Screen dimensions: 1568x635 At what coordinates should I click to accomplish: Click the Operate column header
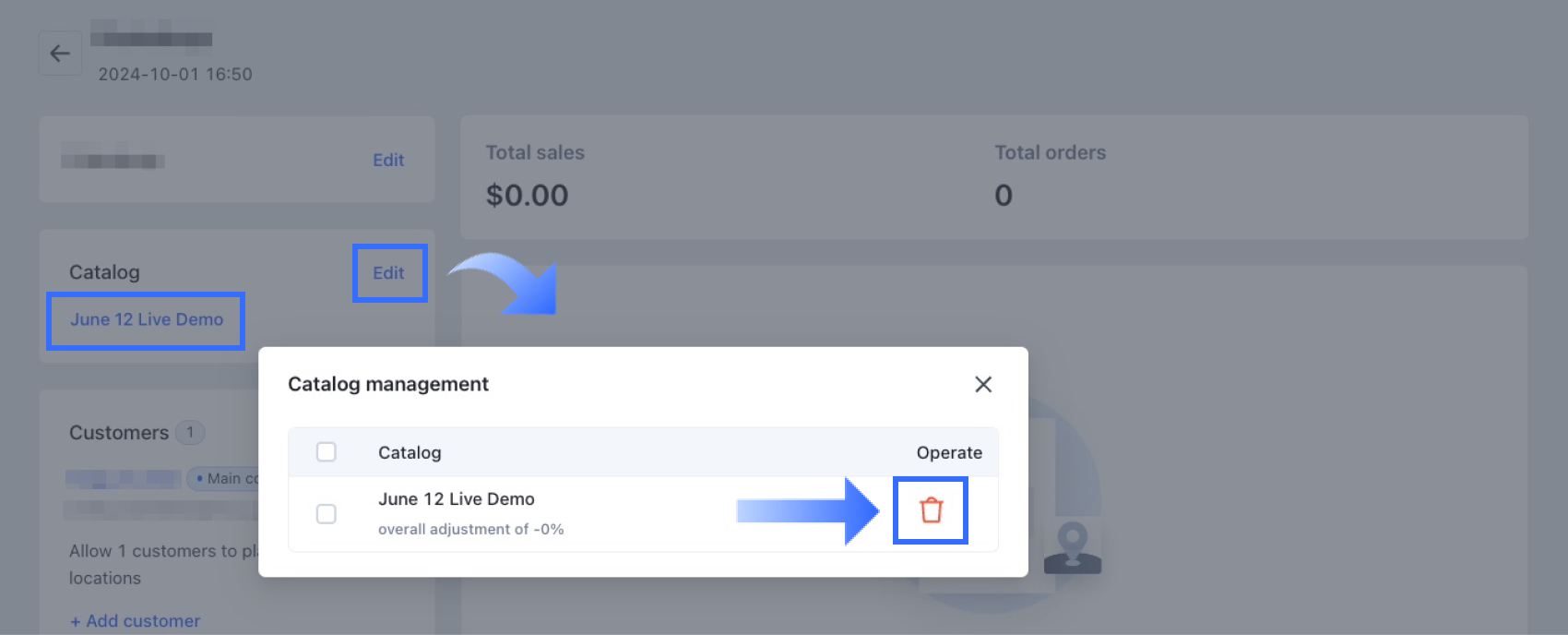click(x=949, y=453)
